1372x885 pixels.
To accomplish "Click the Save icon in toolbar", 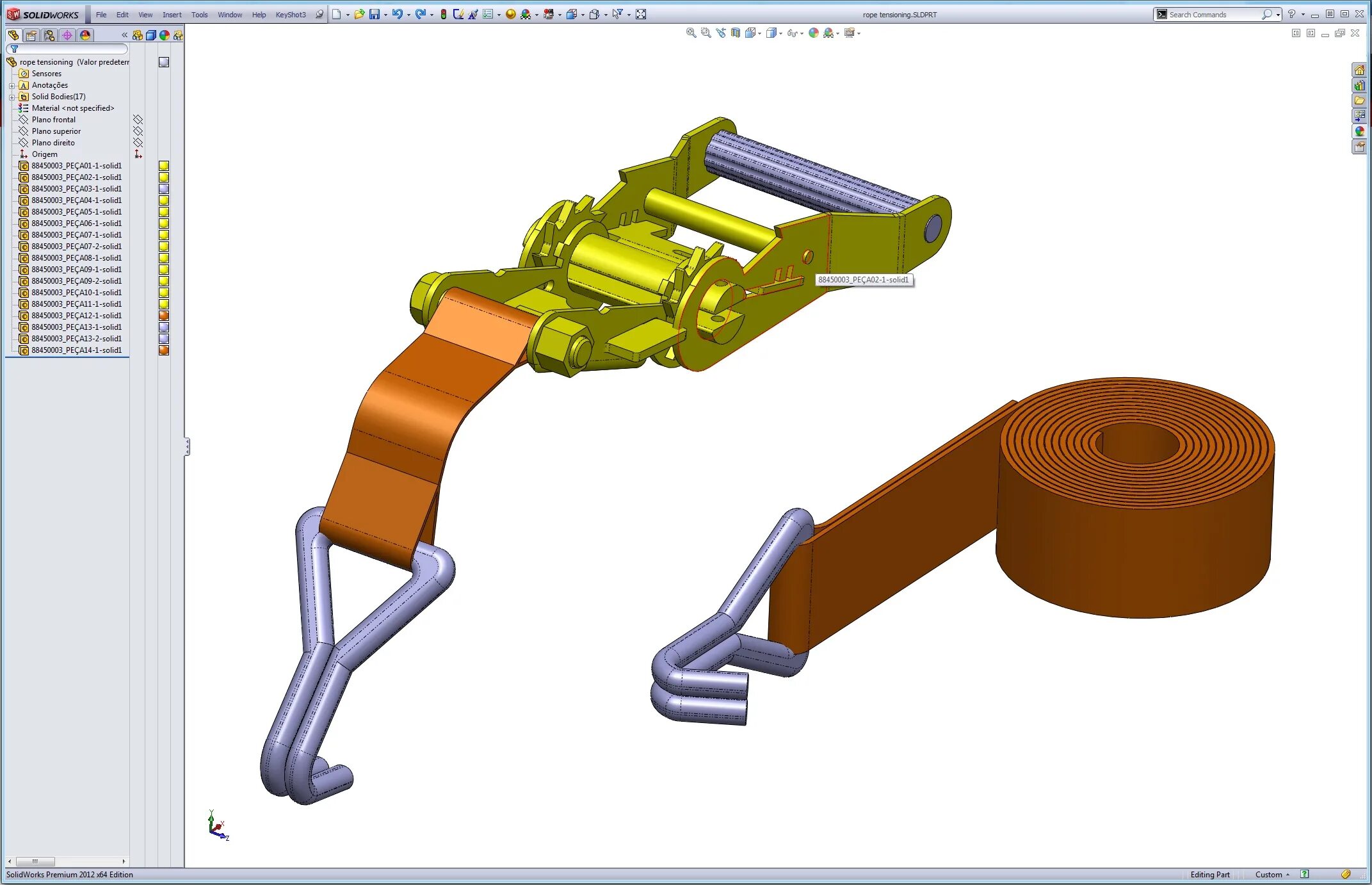I will pyautogui.click(x=375, y=14).
